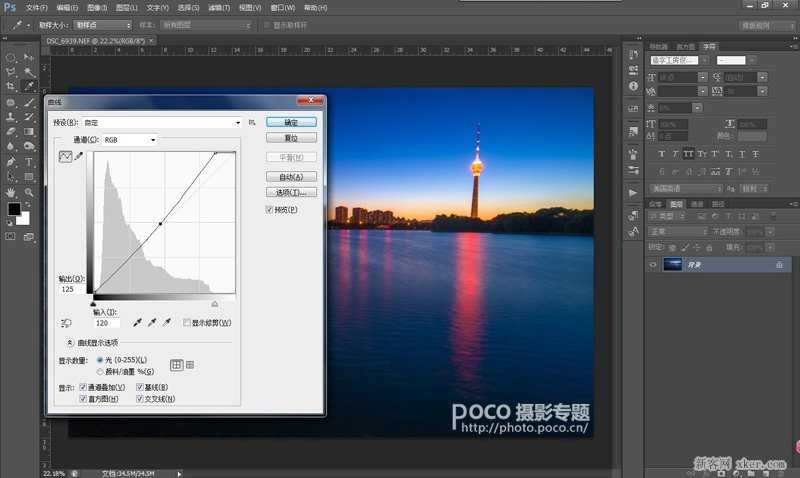Toggle histogram (直方图) checkbox

(83, 399)
